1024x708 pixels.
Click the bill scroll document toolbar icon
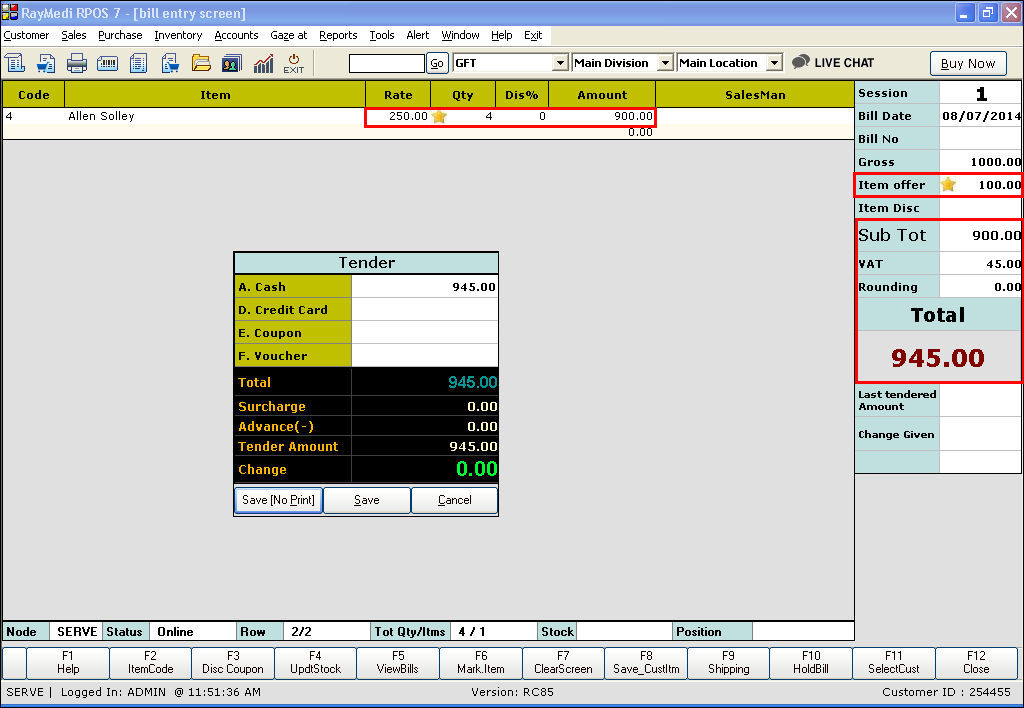pos(14,63)
